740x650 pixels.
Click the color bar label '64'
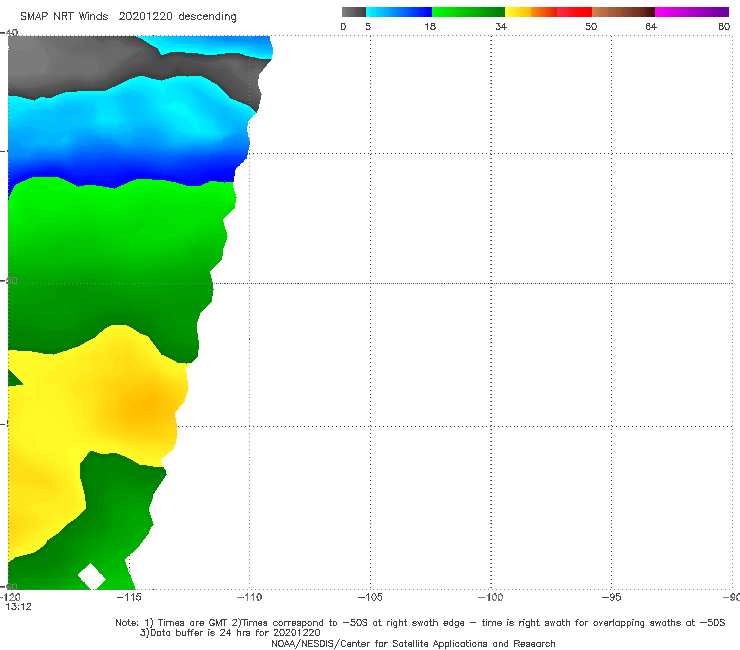651,26
